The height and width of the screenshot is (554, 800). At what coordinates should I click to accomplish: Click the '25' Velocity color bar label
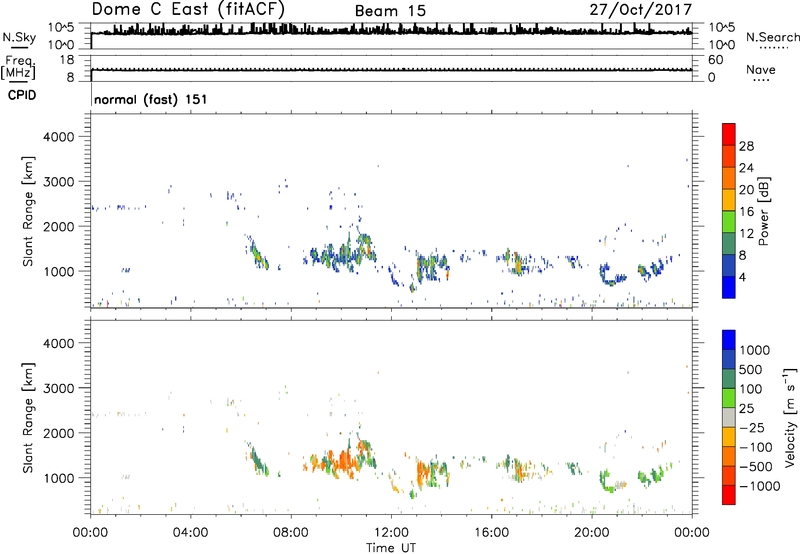tap(746, 408)
